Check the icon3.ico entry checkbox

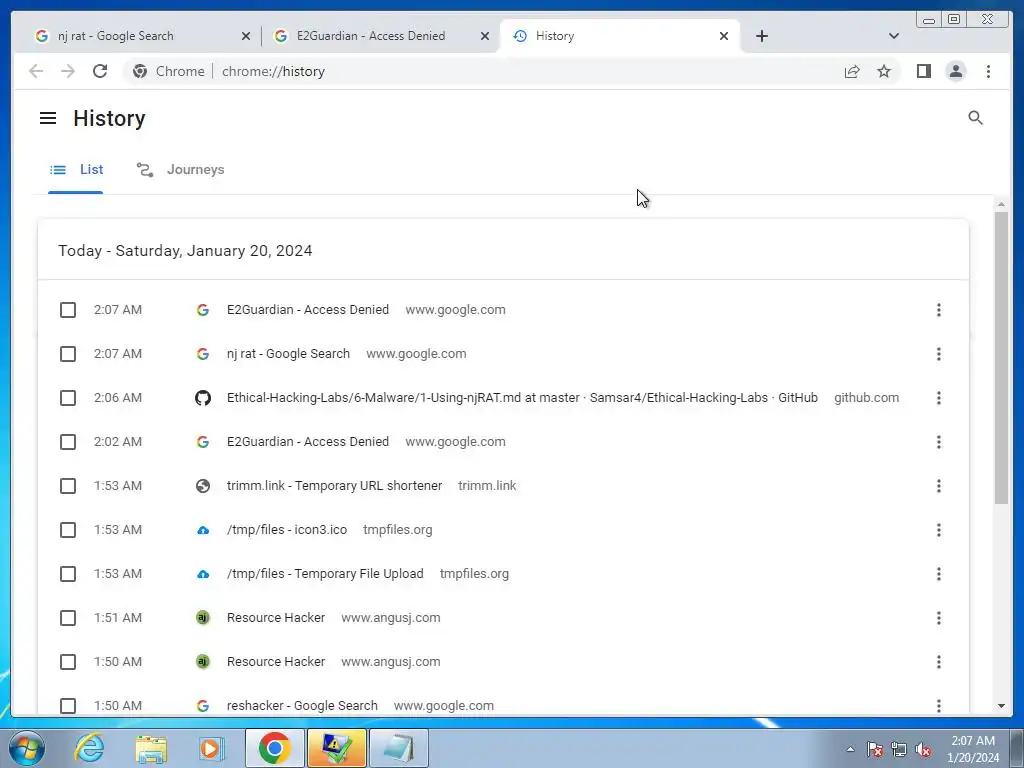tap(68, 530)
